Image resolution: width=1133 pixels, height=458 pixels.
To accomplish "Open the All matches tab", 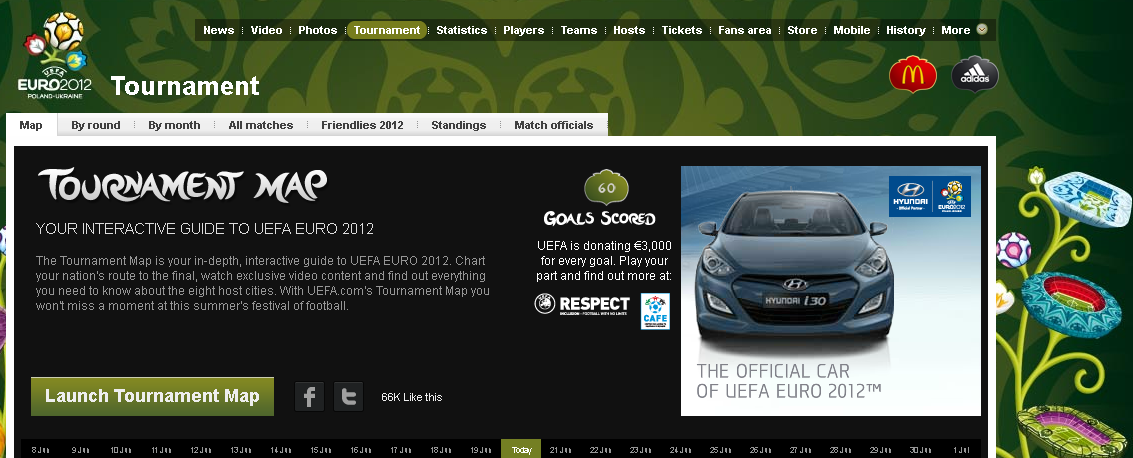I will click(x=261, y=125).
